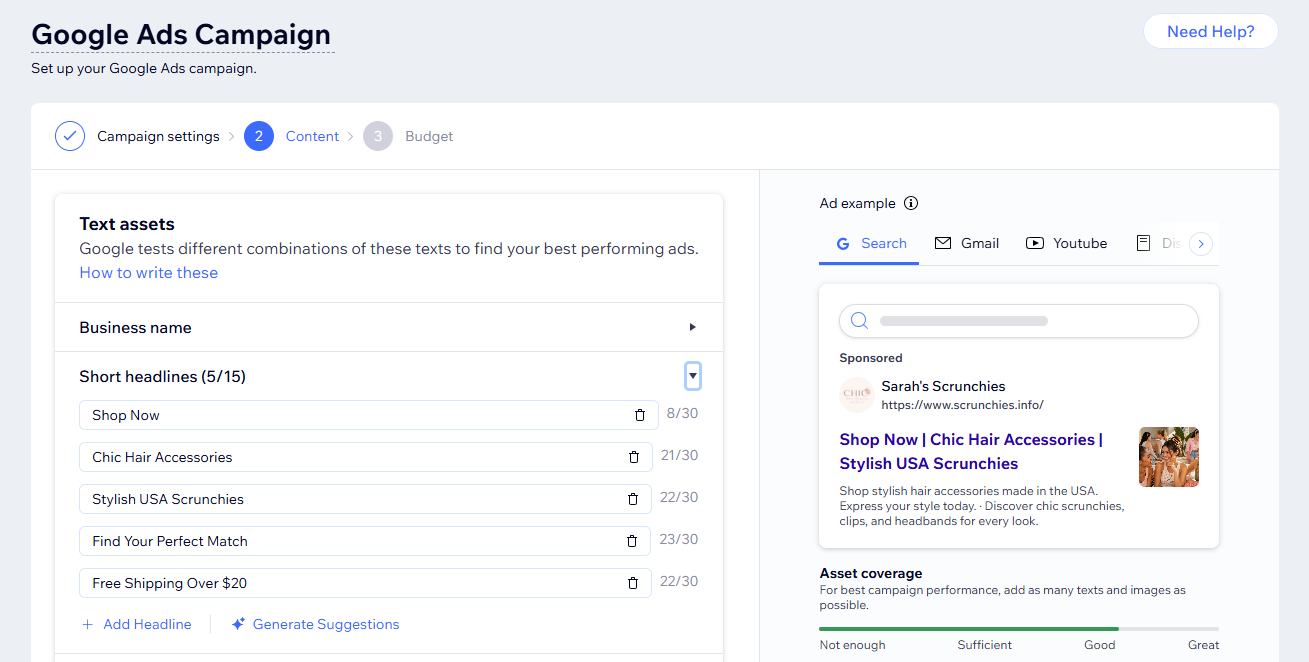
Task: Delete the 'Chic Hair Accessories' headline
Action: (633, 457)
